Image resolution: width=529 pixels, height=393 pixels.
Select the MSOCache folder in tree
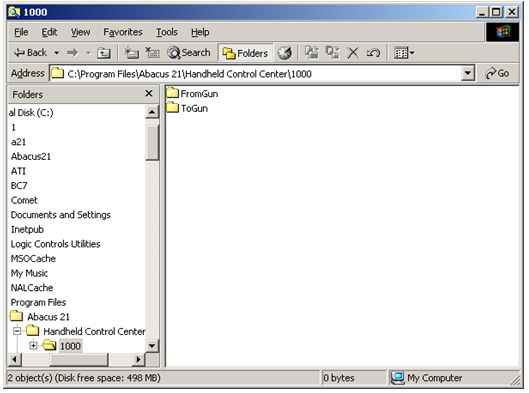(33, 258)
